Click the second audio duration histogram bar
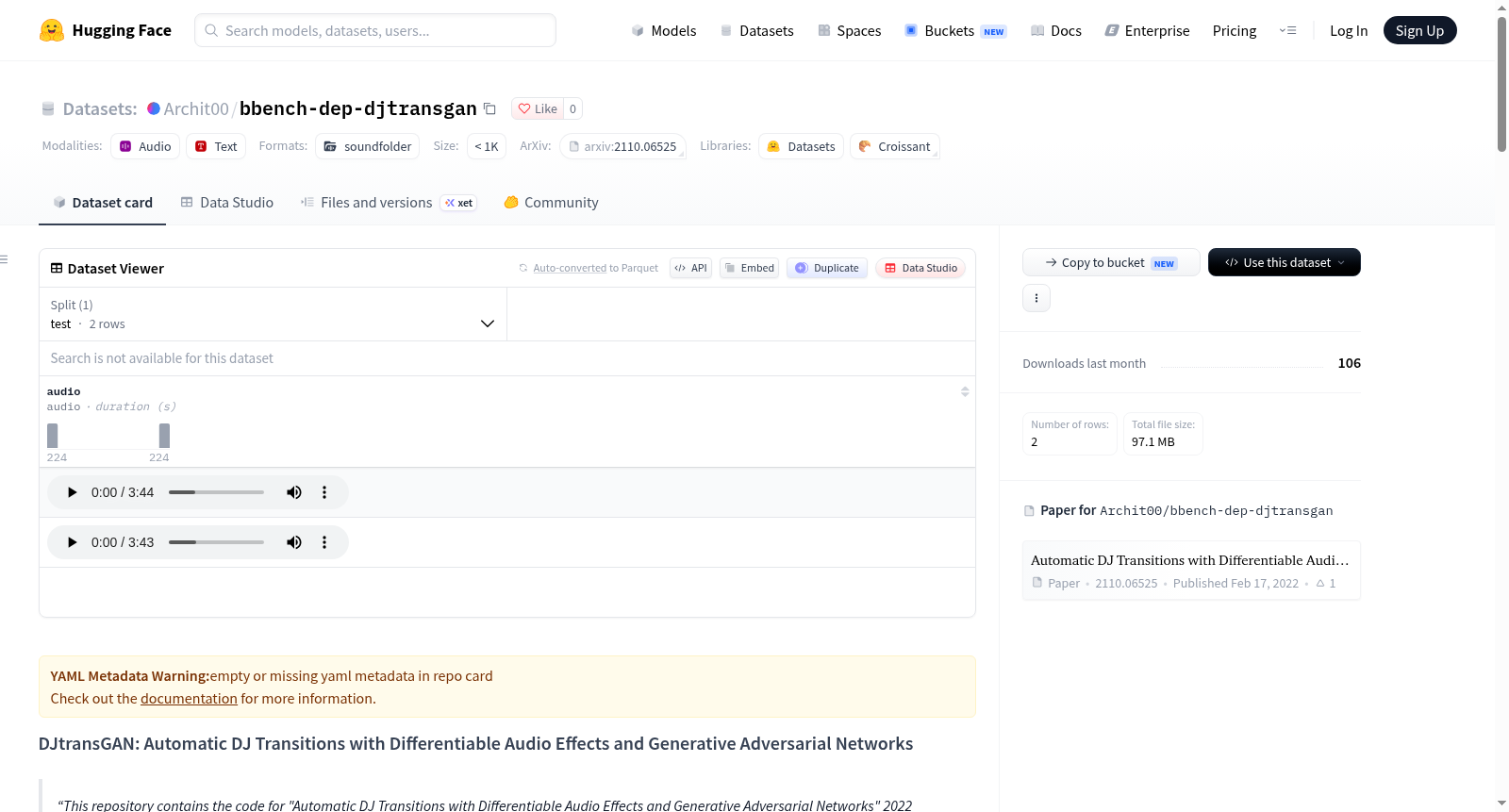1509x812 pixels. click(164, 436)
